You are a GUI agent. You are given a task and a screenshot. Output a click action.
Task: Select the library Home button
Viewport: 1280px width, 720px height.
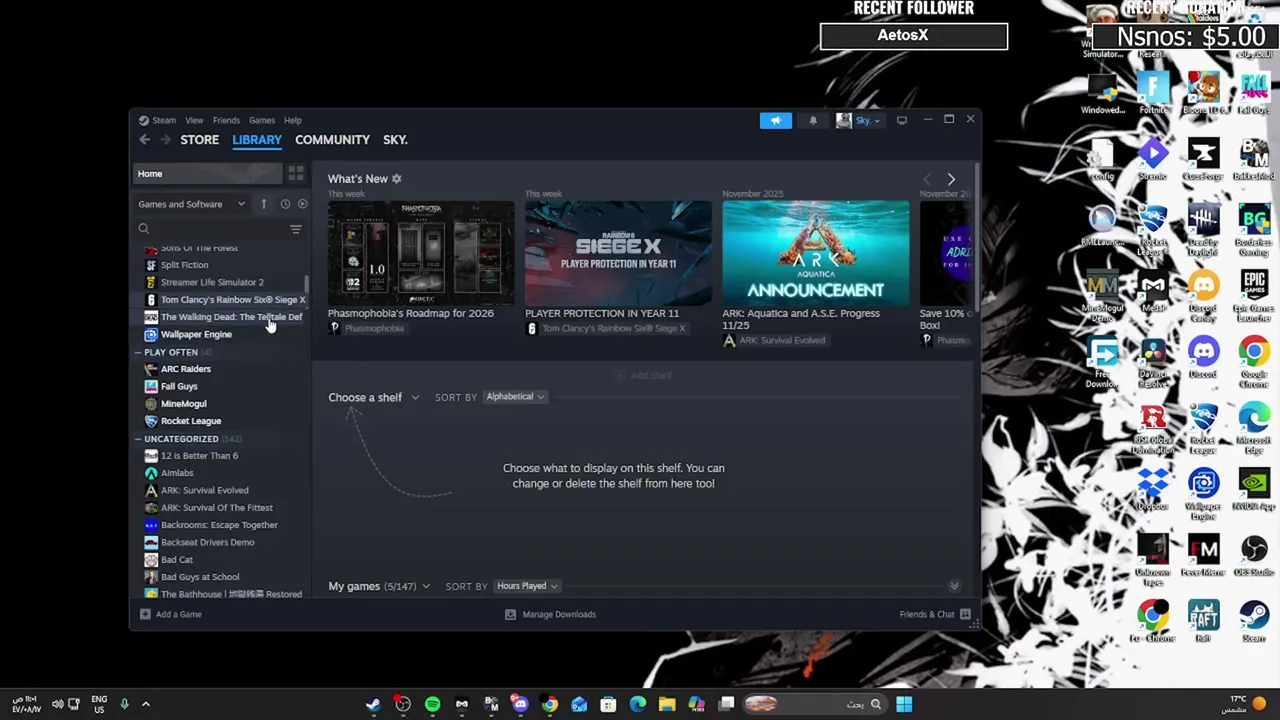(207, 174)
